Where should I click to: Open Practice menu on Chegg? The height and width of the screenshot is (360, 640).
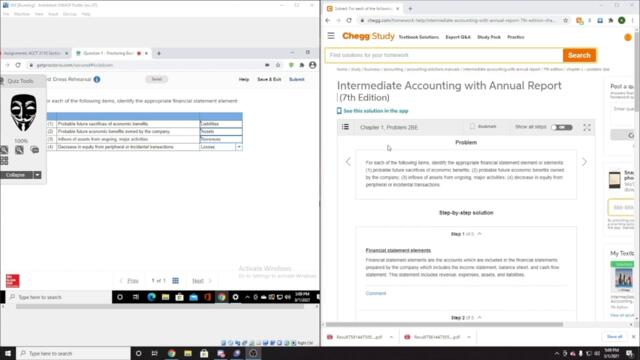click(x=516, y=37)
